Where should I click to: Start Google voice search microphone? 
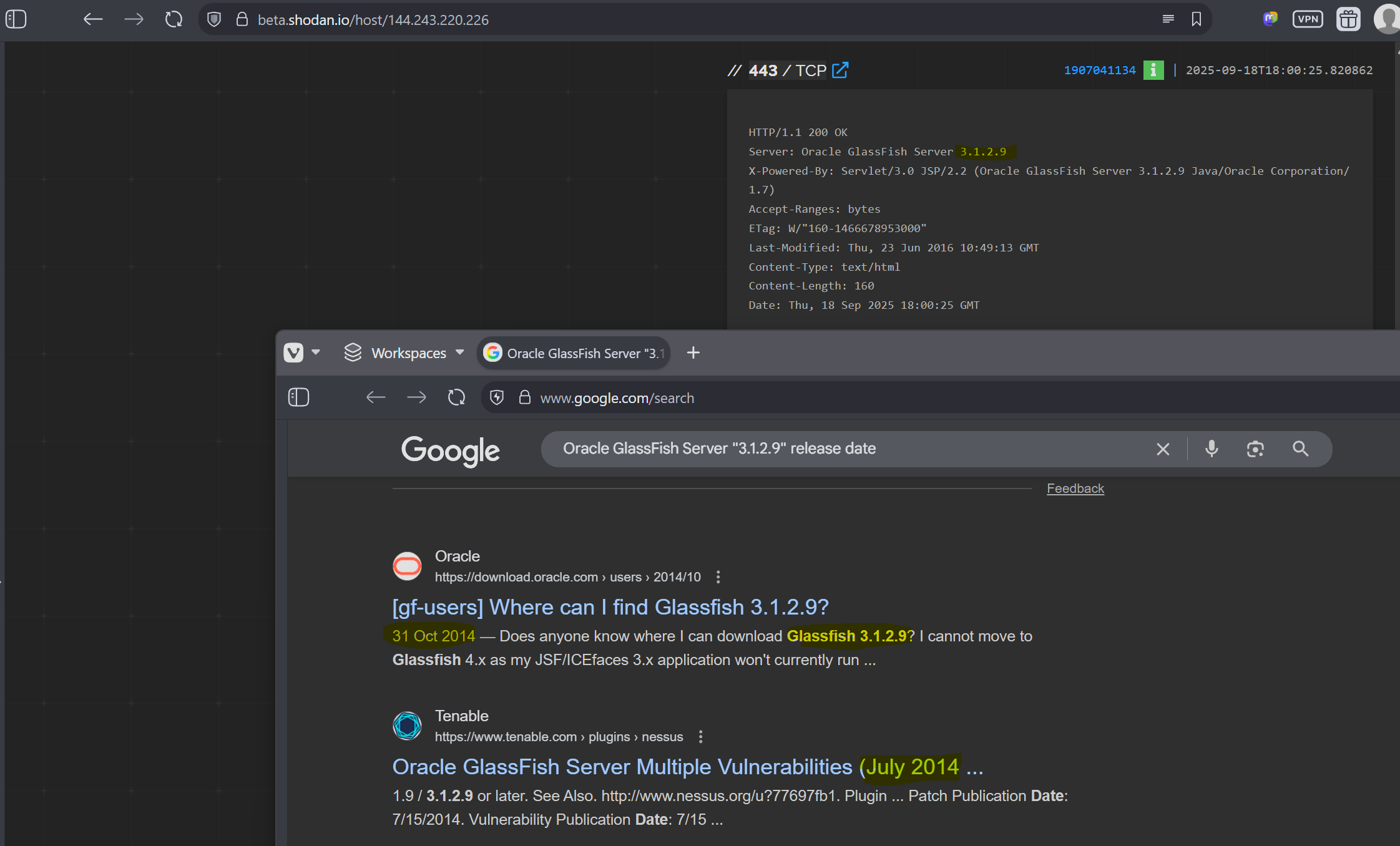pos(1211,449)
